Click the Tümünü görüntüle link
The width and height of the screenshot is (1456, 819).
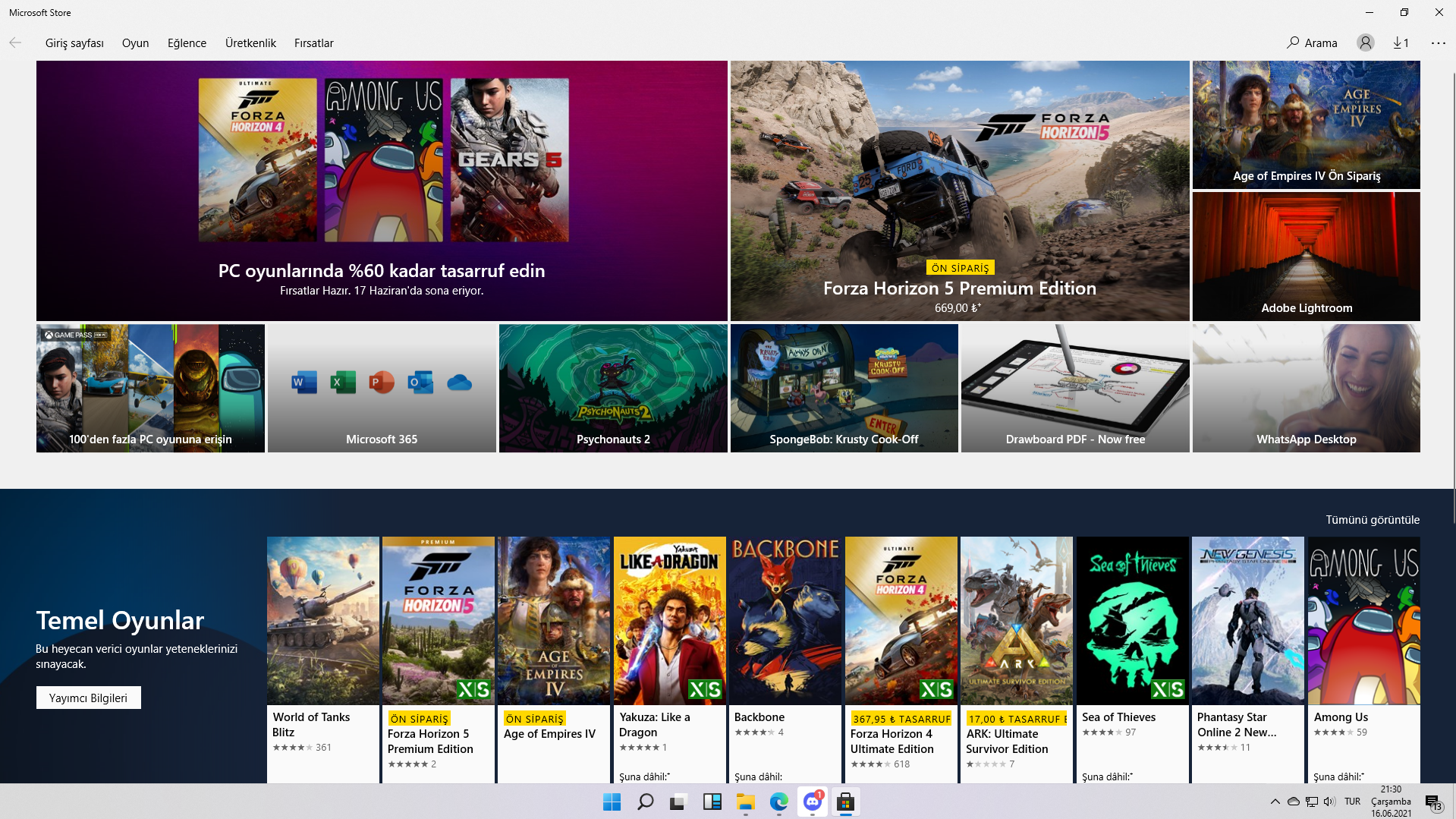[1373, 519]
